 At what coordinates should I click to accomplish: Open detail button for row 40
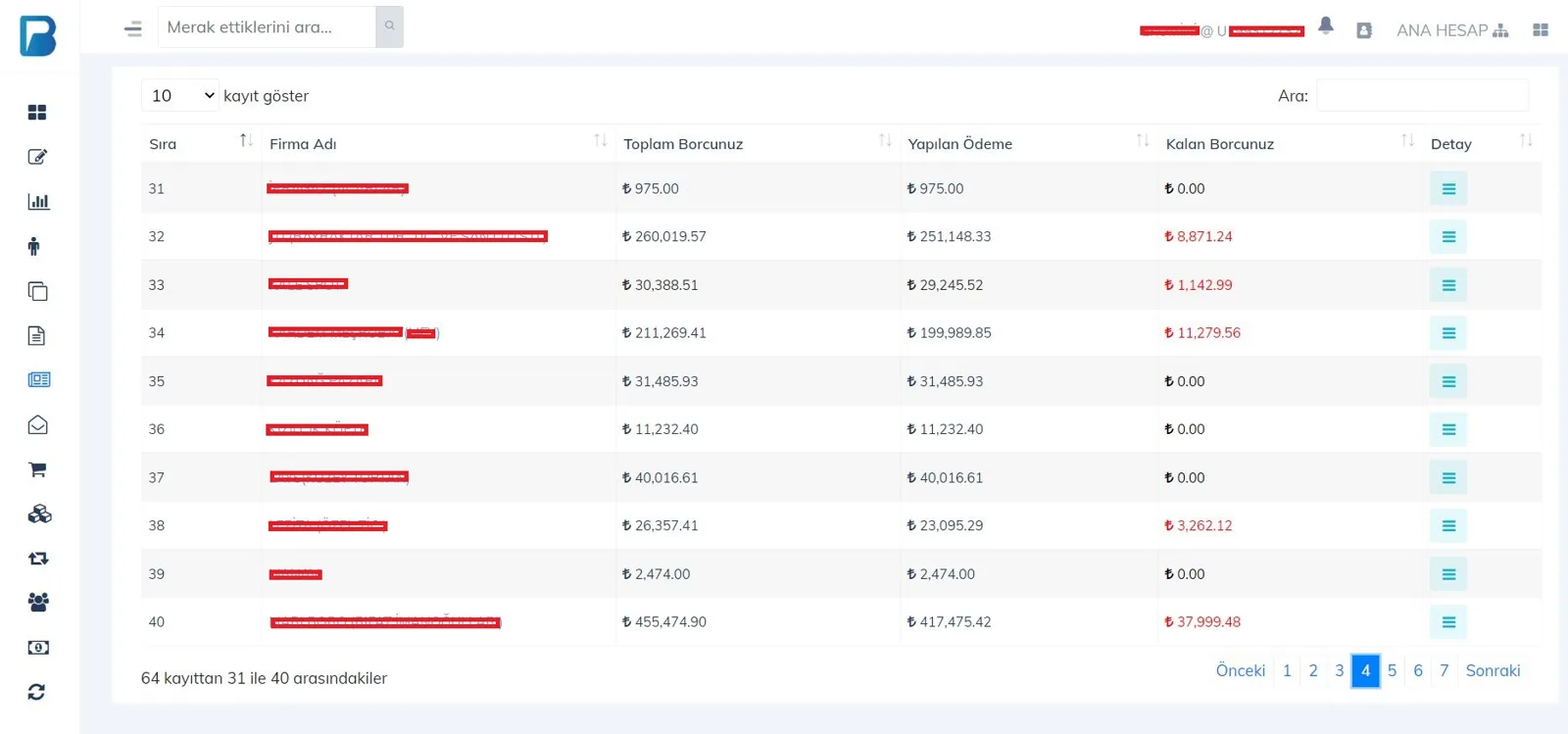(x=1448, y=622)
